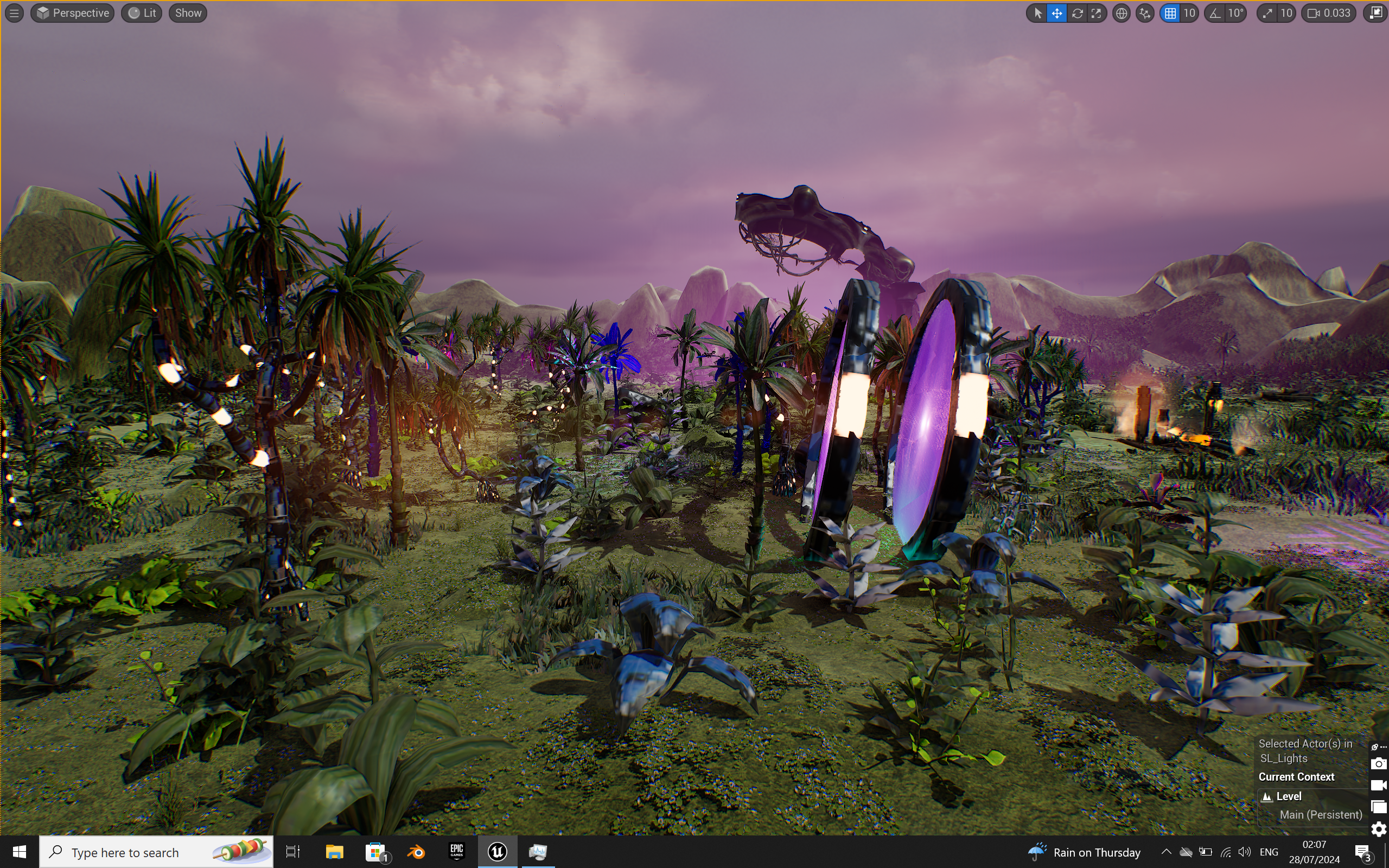Viewport: 1389px width, 868px height.
Task: Open the Perspective viewport type button
Action: 73,13
